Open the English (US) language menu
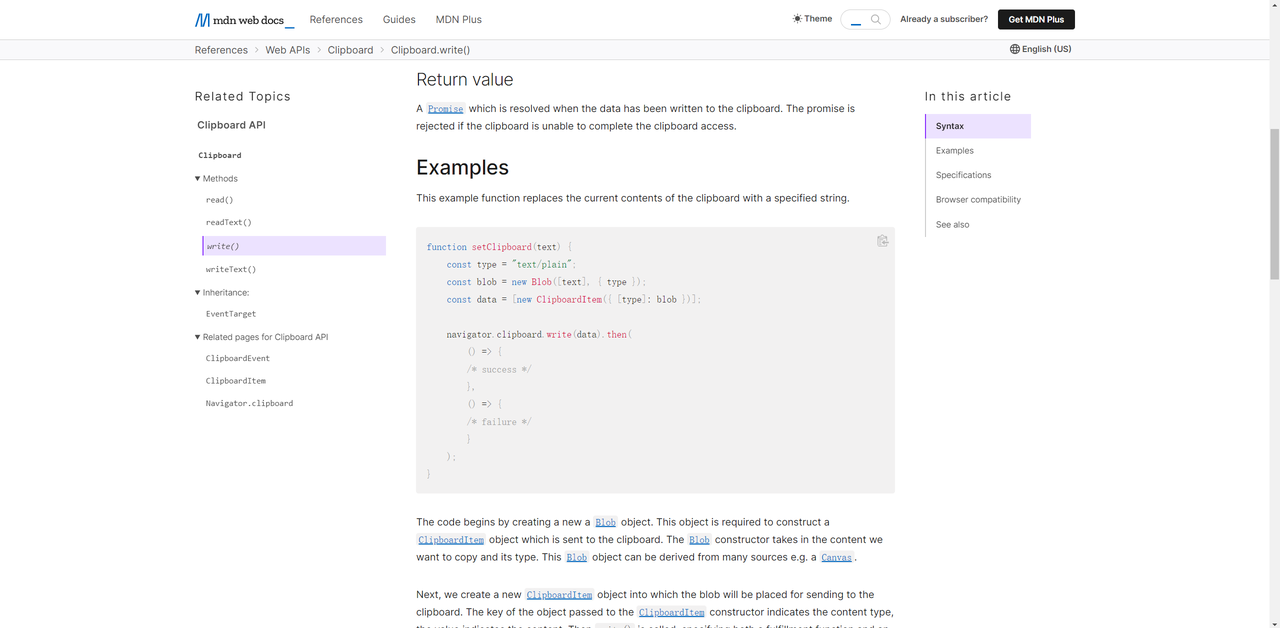This screenshot has width=1280, height=628. click(1040, 49)
